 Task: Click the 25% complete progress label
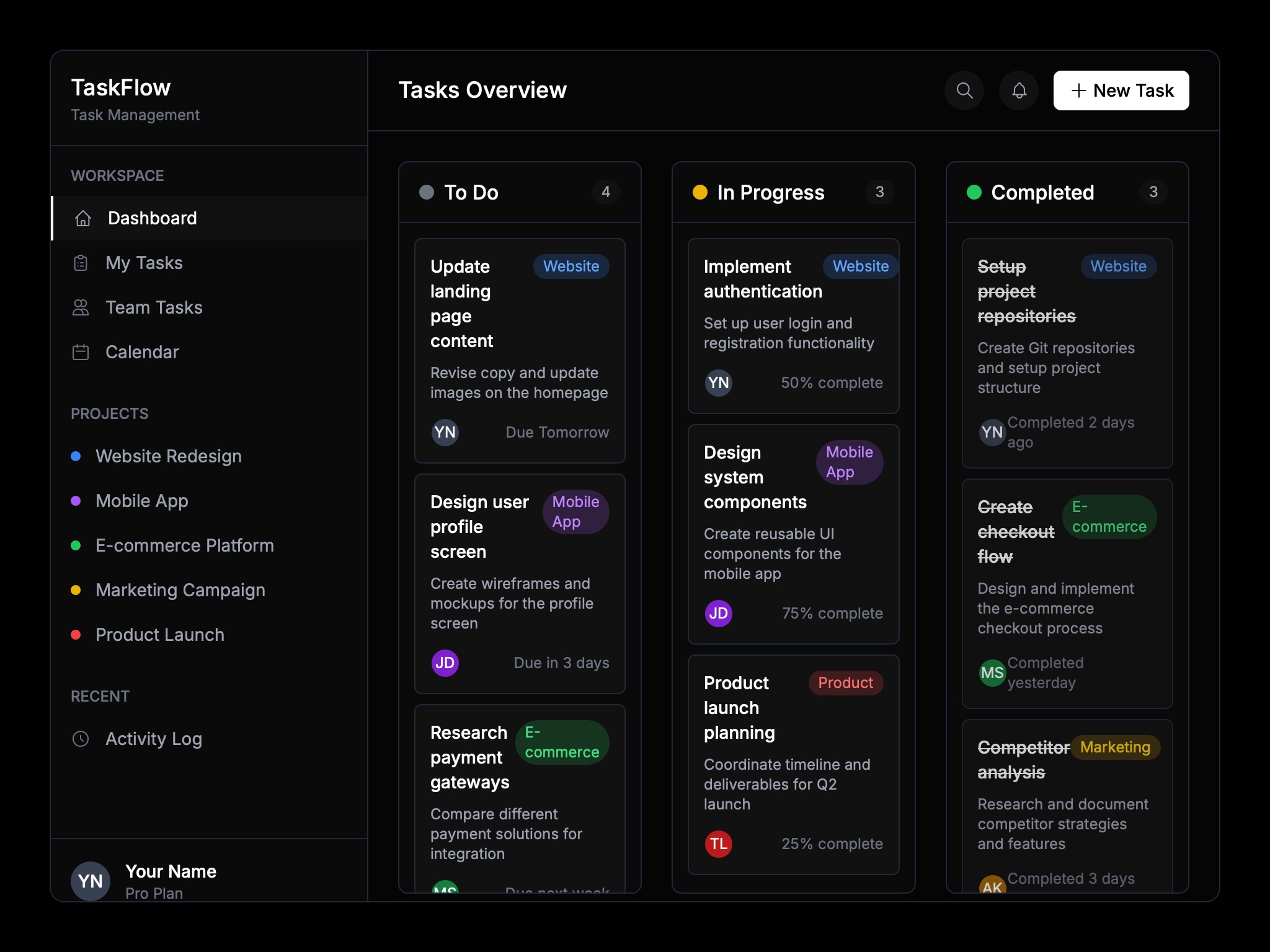pos(832,844)
